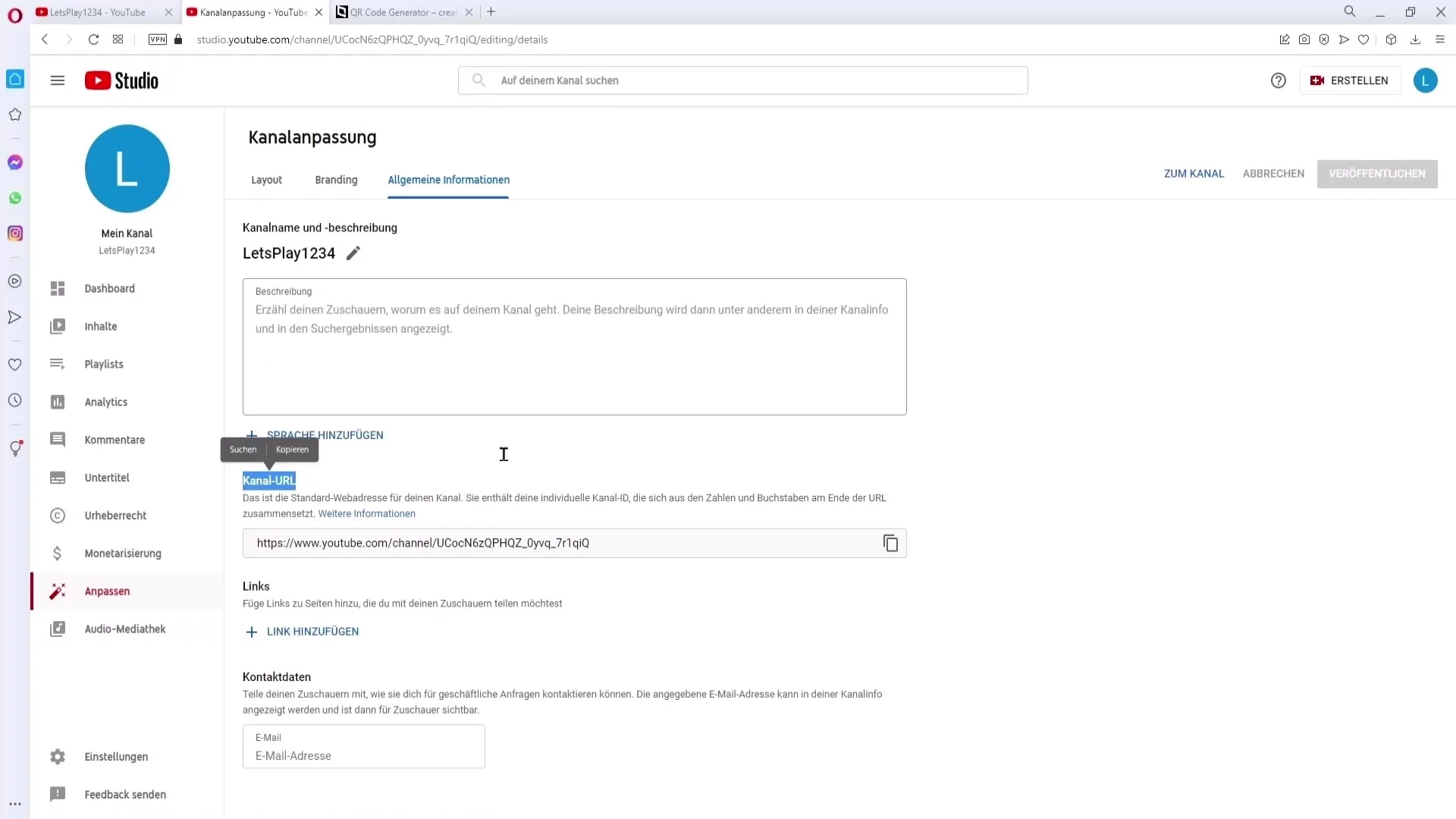Focus the Beschreibung text area

574,347
